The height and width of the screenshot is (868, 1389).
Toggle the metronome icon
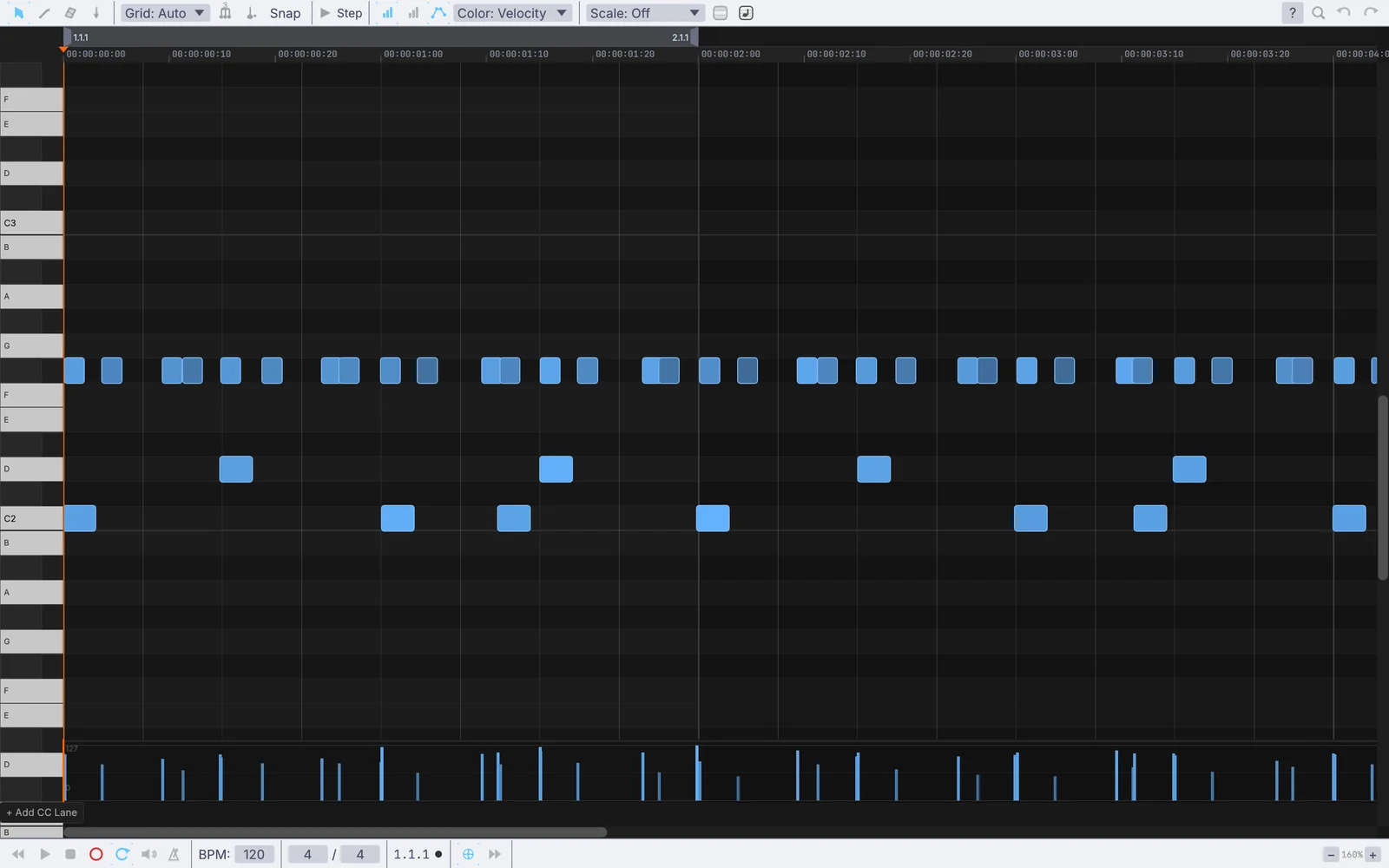click(174, 854)
